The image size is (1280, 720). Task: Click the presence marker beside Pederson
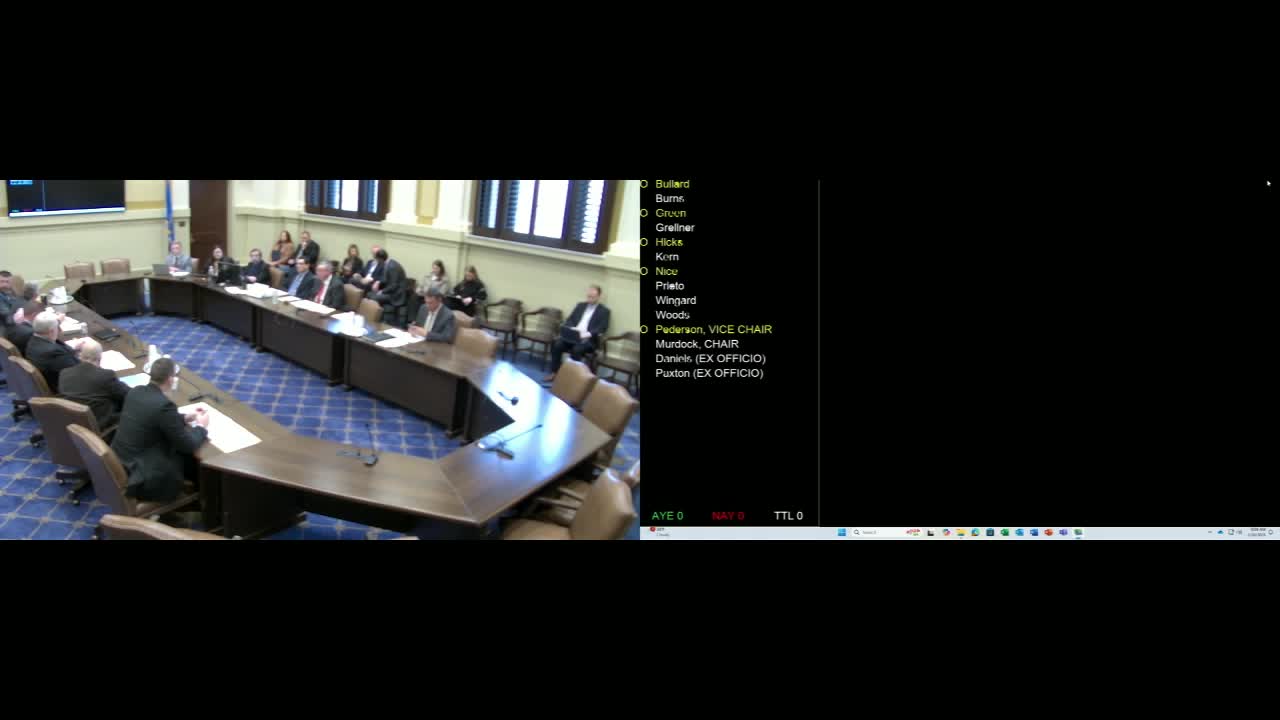pyautogui.click(x=644, y=329)
